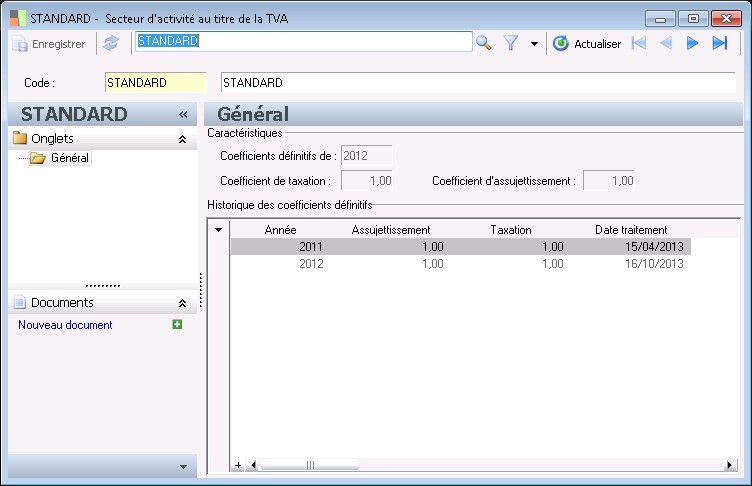Go to last record arrow
The width and height of the screenshot is (752, 486).
tap(720, 43)
